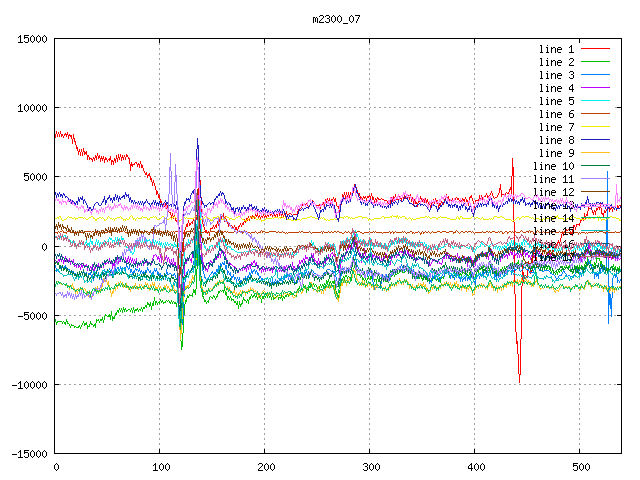
Task: Click the 0 label on the y-axis
Action: 45,246
